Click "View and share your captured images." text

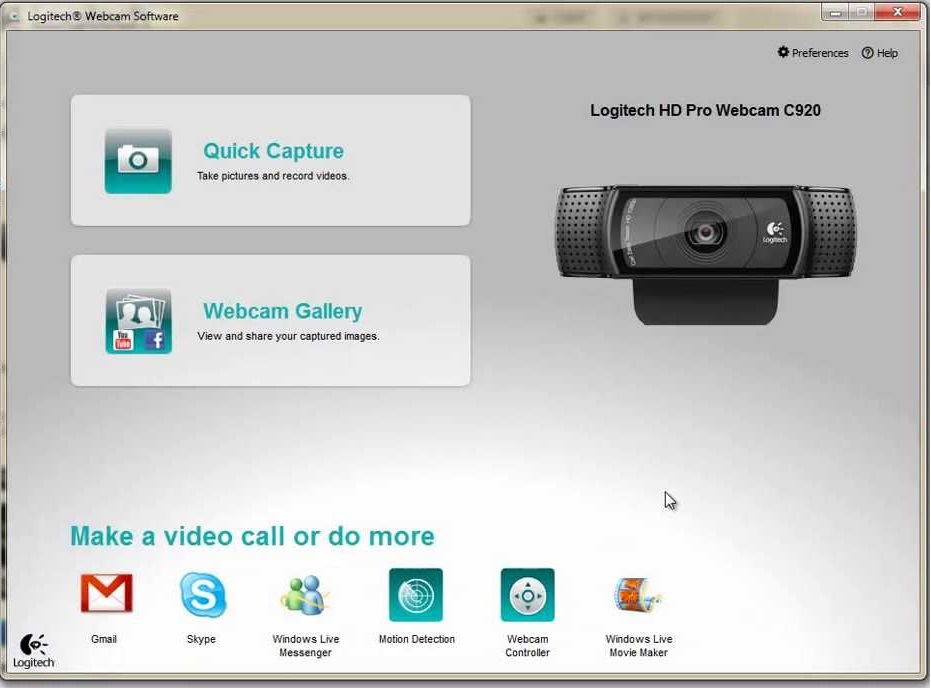[288, 336]
